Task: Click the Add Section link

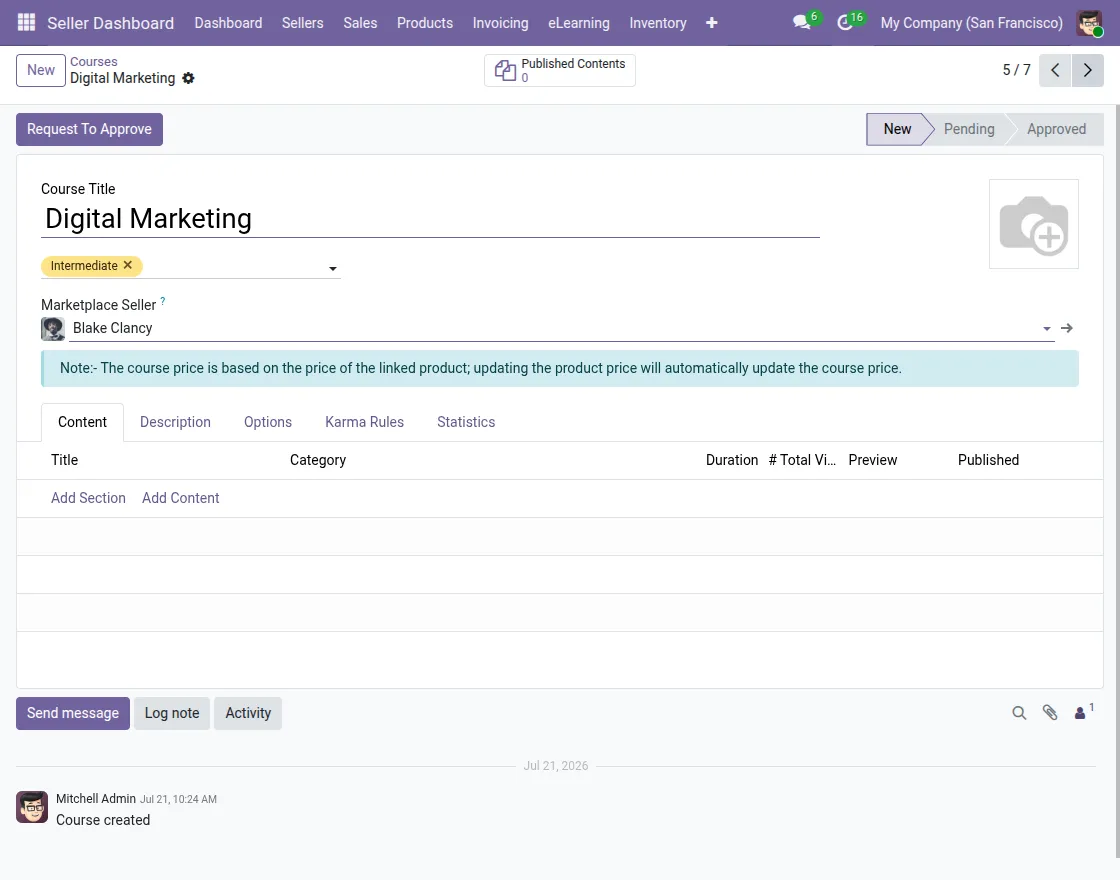Action: click(x=88, y=498)
